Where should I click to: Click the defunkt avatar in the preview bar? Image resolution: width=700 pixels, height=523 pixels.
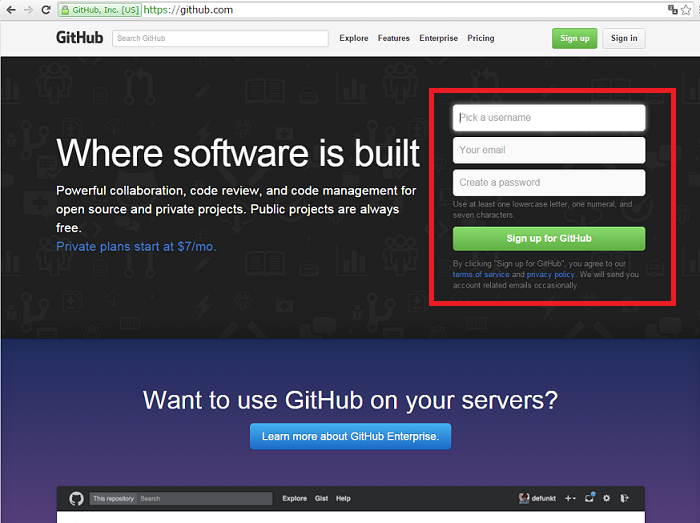pos(524,498)
